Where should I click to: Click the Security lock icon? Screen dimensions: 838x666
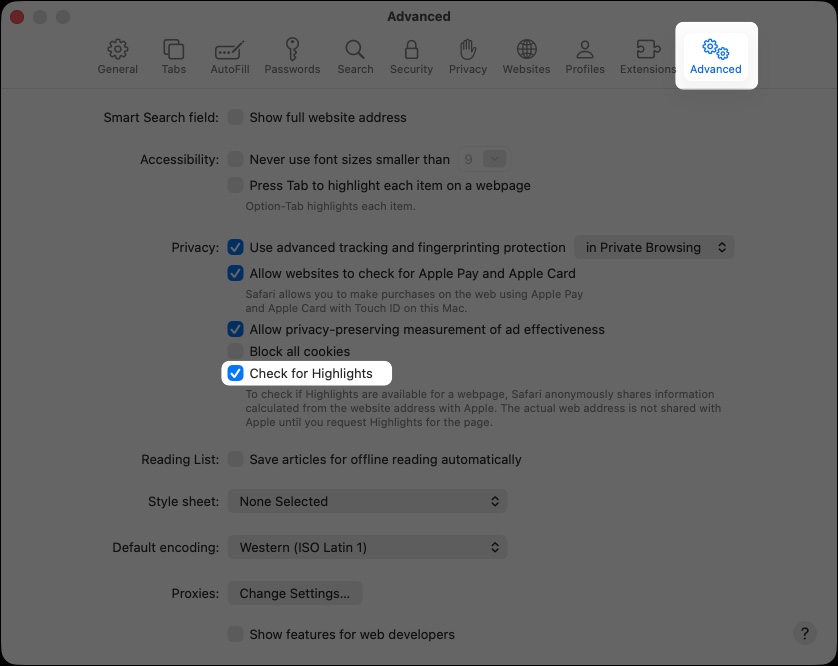pyautogui.click(x=411, y=57)
